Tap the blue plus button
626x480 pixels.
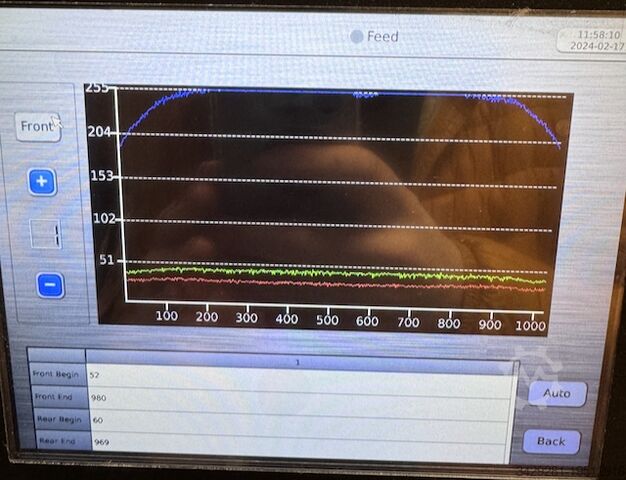41,182
